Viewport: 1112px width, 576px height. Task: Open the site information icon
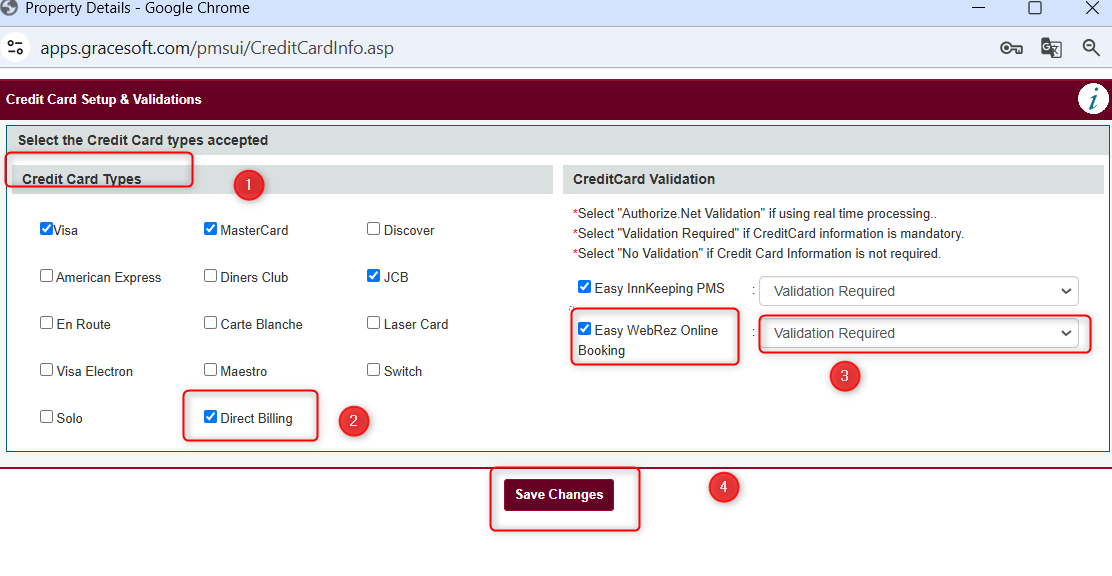click(x=15, y=48)
